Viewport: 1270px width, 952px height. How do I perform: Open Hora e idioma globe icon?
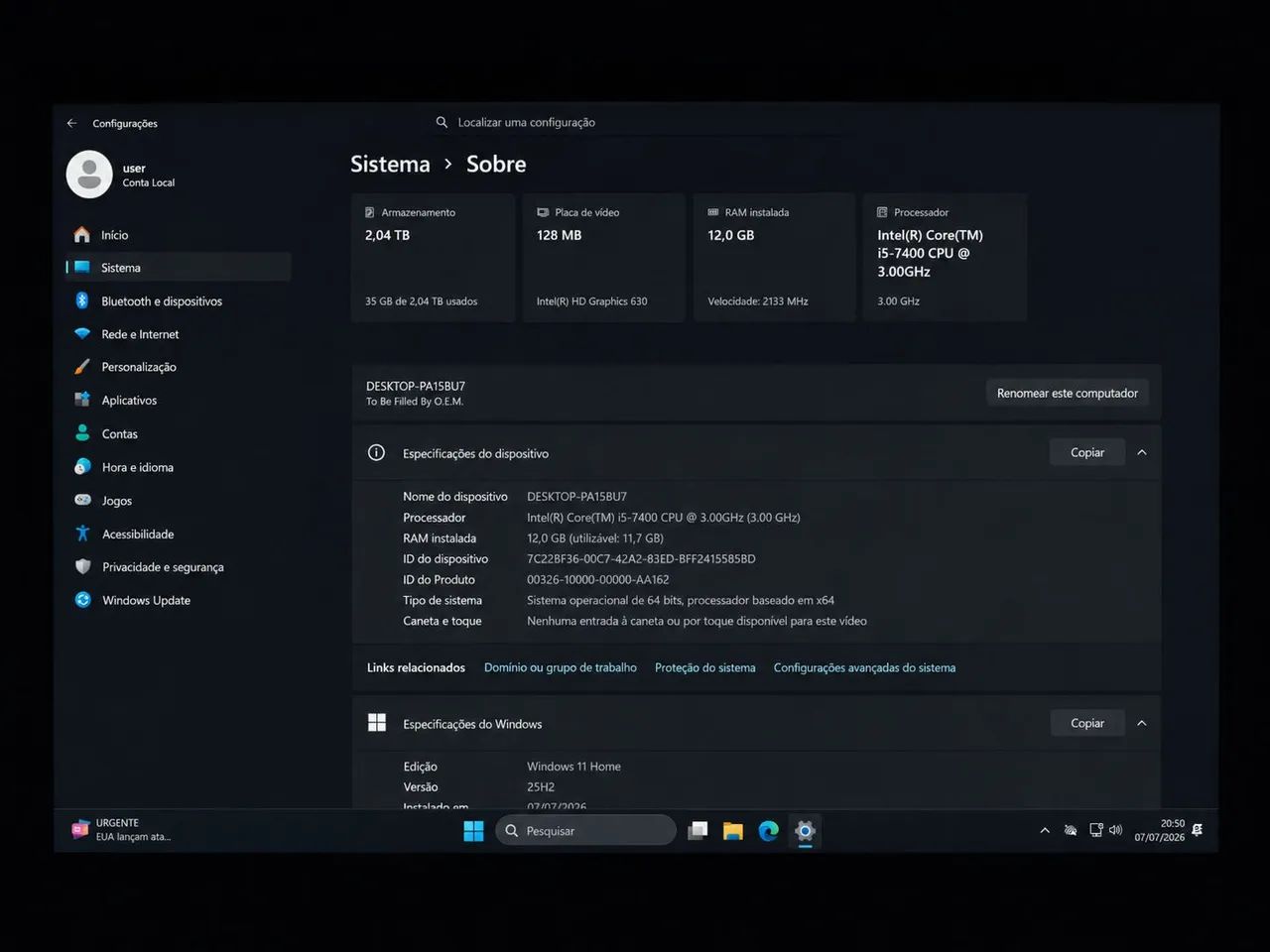coord(82,467)
